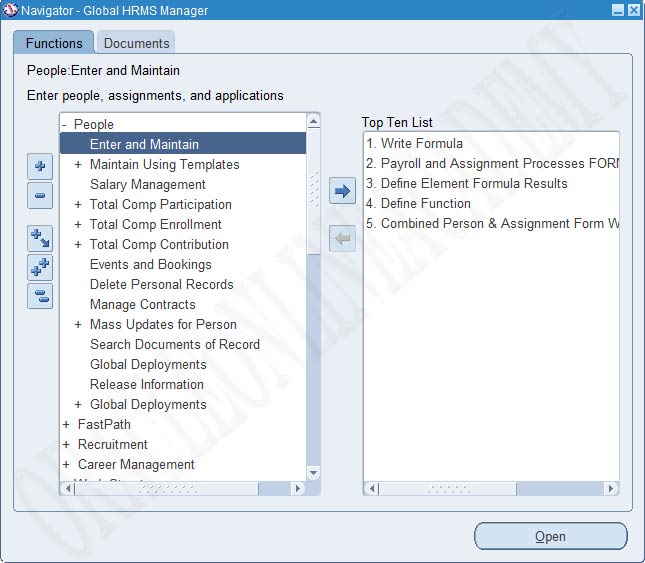Select Manage Contracts entry

pyautogui.click(x=143, y=304)
